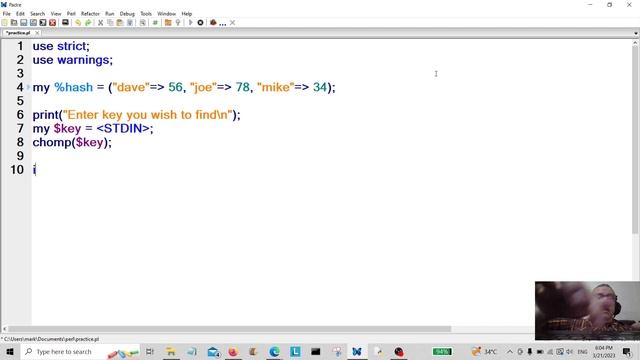
Task: Click the taskbar search box
Action: (x=80, y=351)
